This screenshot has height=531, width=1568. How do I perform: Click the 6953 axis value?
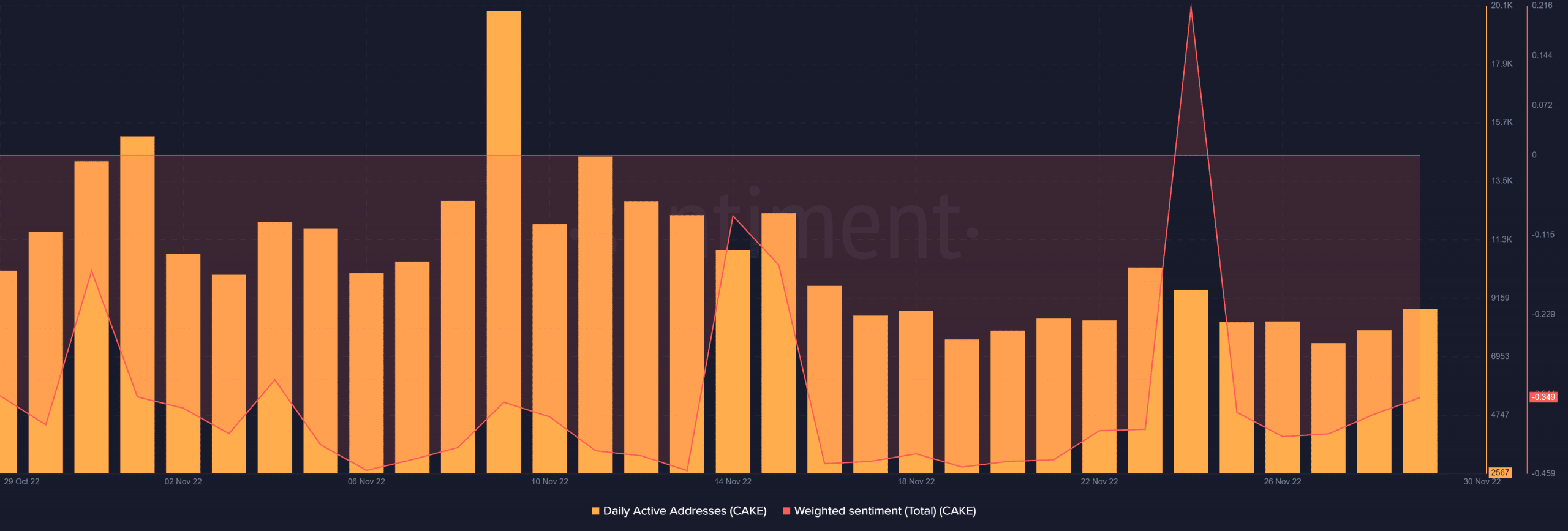pyautogui.click(x=1500, y=356)
